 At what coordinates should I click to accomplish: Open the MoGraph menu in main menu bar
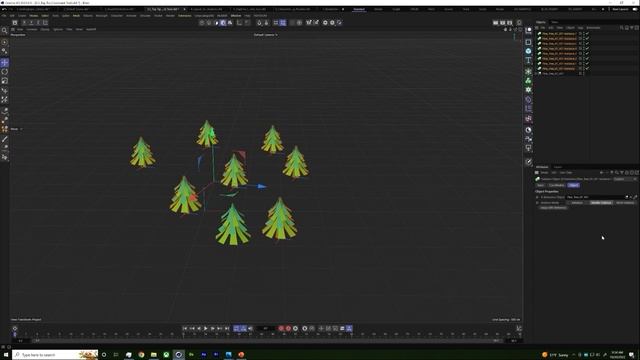pyautogui.click(x=101, y=16)
